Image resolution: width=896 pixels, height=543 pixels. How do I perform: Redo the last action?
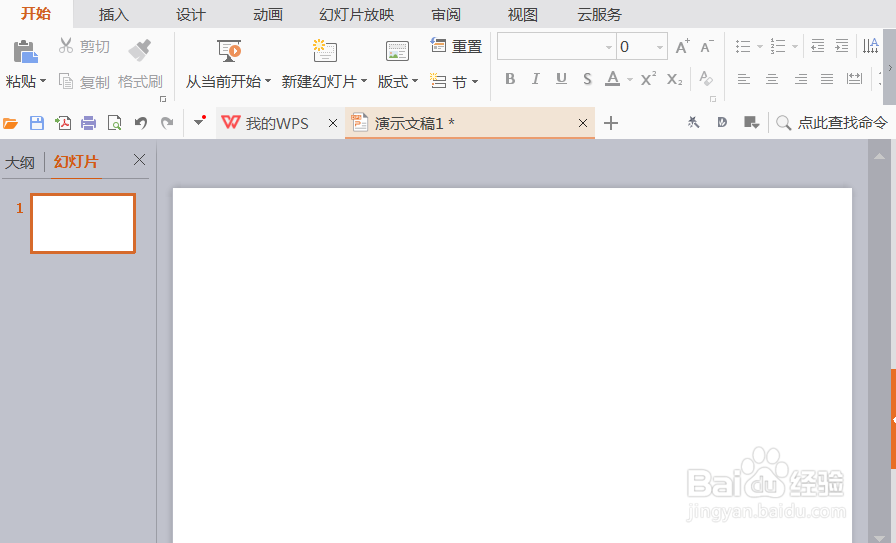pyautogui.click(x=167, y=123)
